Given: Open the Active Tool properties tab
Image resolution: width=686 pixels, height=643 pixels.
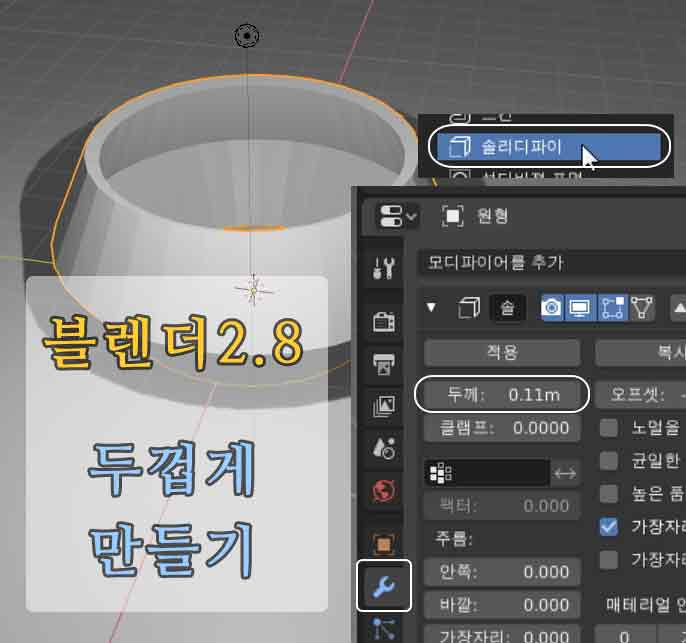Looking at the screenshot, I should point(384,268).
